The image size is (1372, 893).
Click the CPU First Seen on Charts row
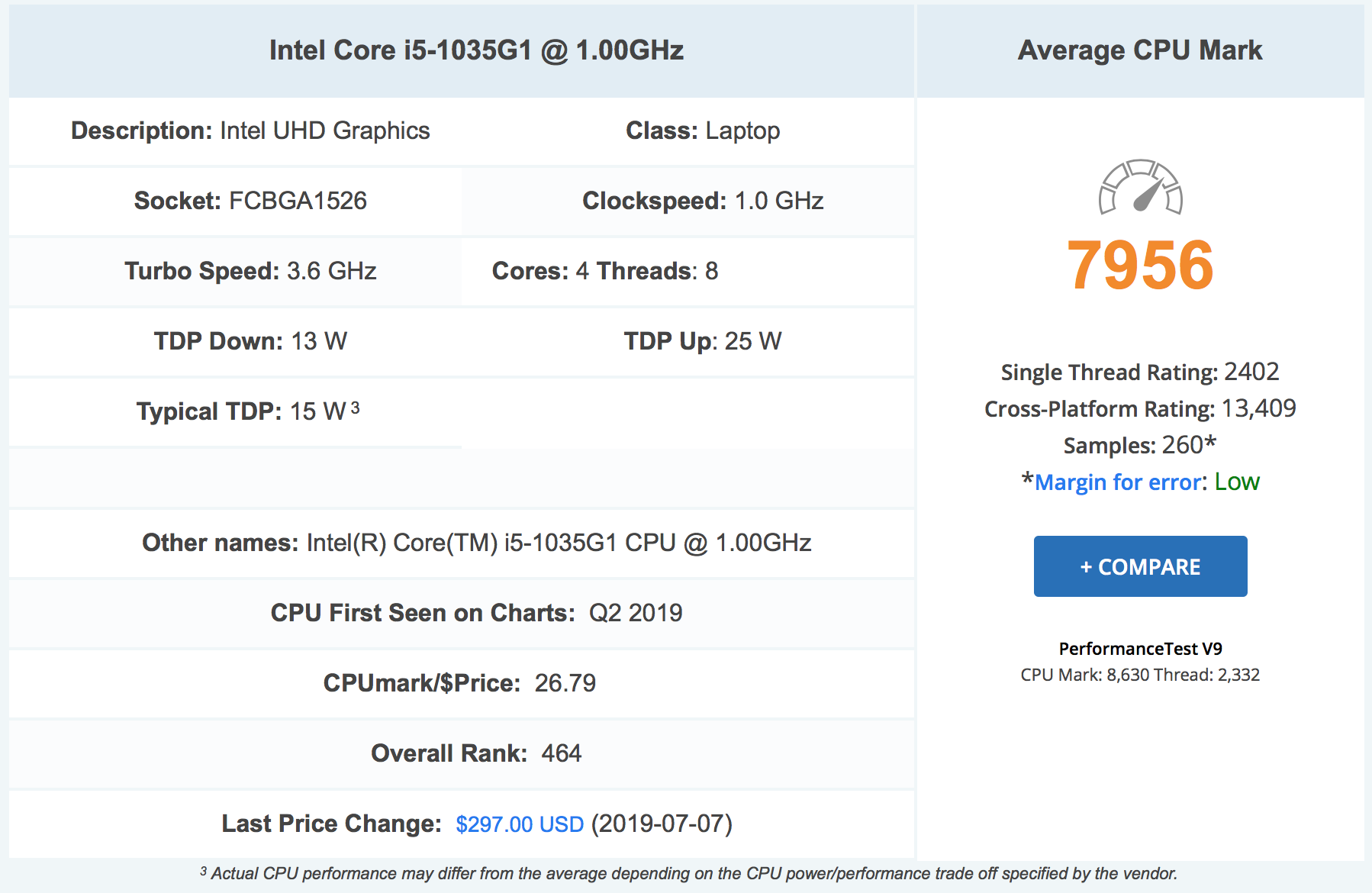(462, 613)
